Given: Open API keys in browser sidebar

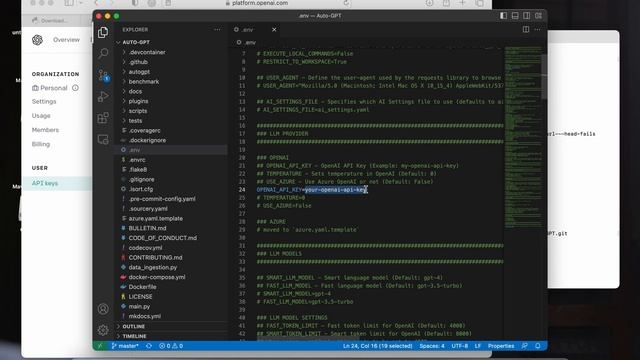Looking at the screenshot, I should (x=45, y=183).
